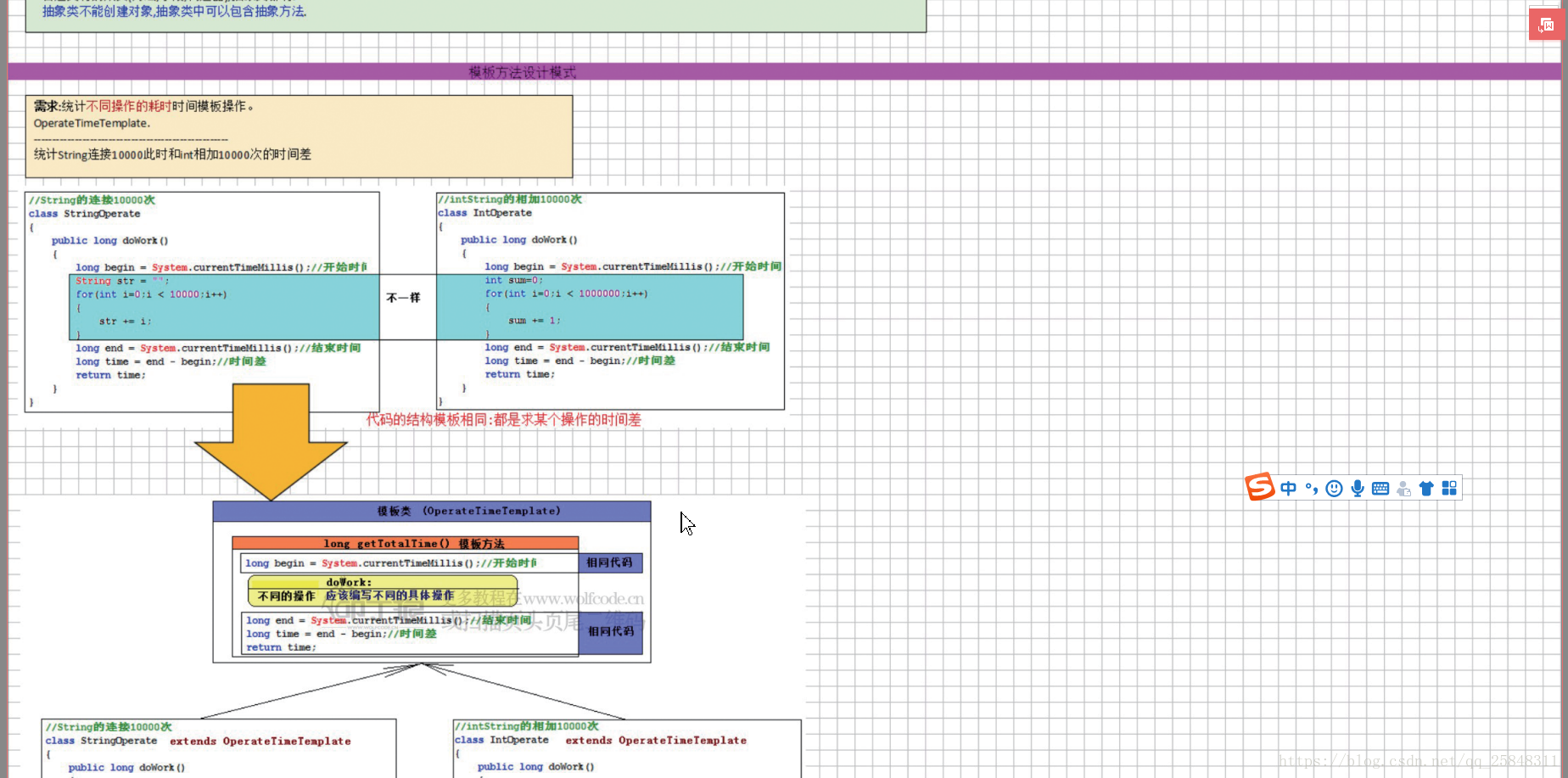1568x778 pixels.
Task: Click the '相同代码' label beside the end lines
Action: pyautogui.click(x=610, y=632)
